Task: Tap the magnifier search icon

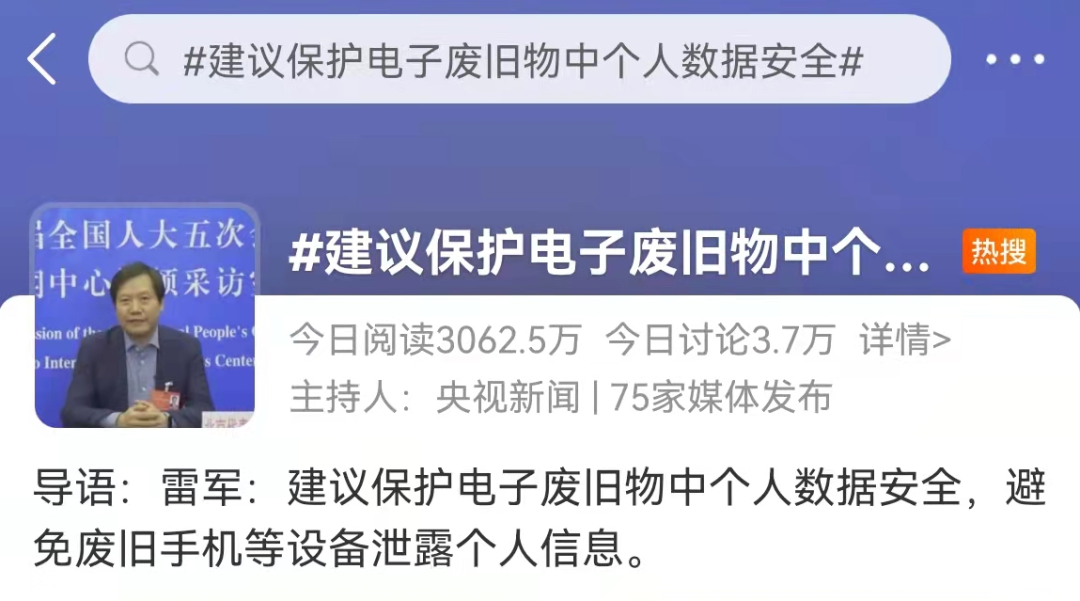Action: 142,59
